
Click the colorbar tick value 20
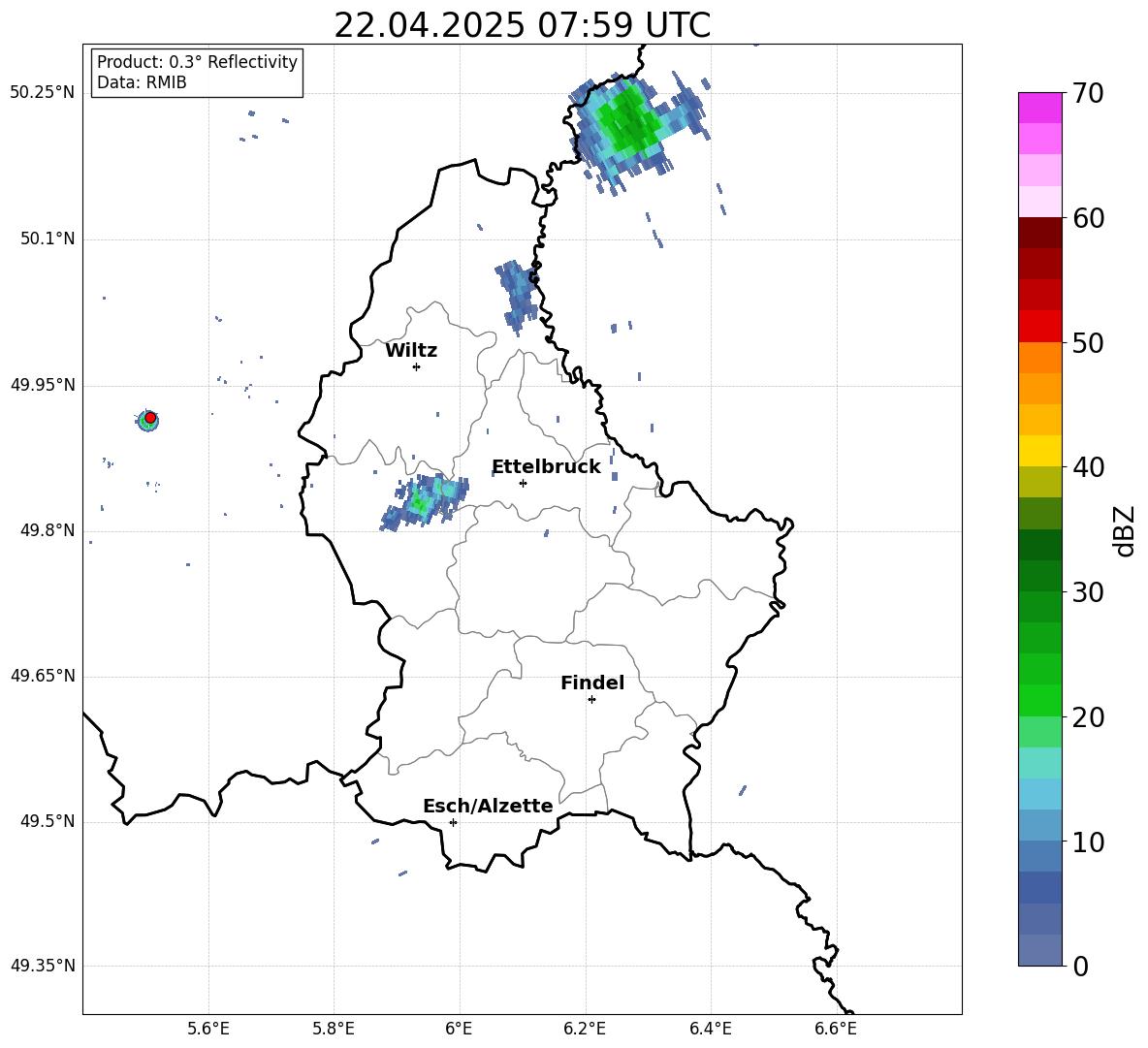point(1088,717)
